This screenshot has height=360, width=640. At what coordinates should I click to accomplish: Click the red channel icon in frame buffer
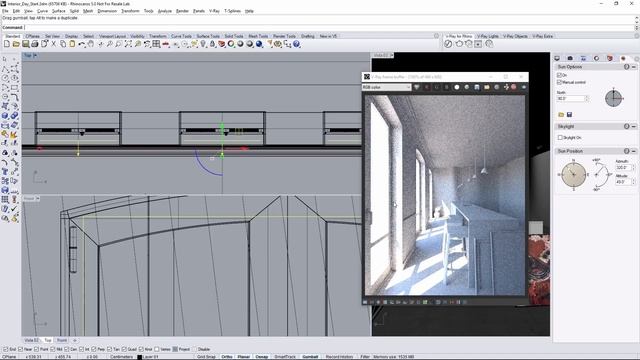pos(427,87)
